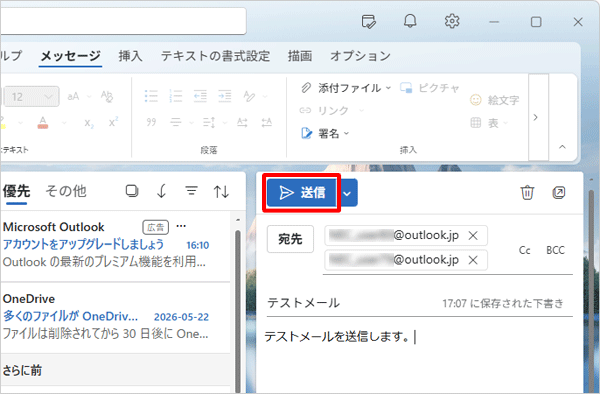
Task: Insert a numbered list
Action: point(176,96)
